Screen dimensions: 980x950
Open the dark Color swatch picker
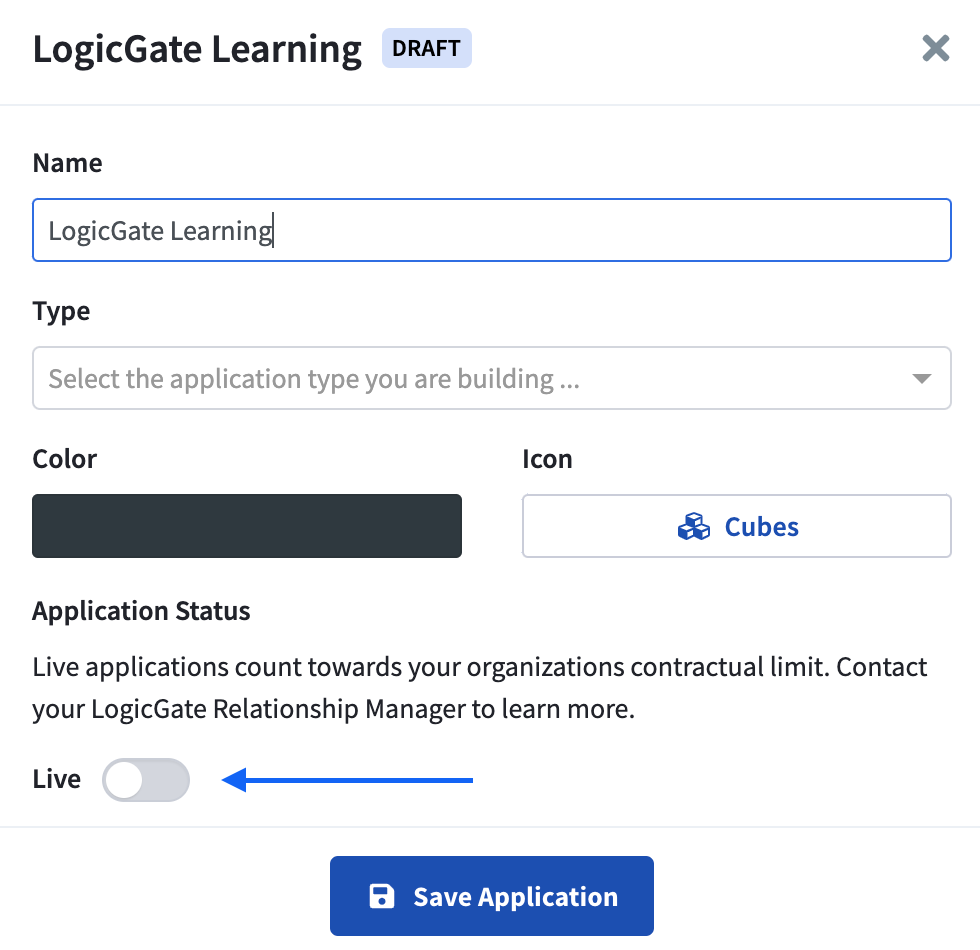247,526
